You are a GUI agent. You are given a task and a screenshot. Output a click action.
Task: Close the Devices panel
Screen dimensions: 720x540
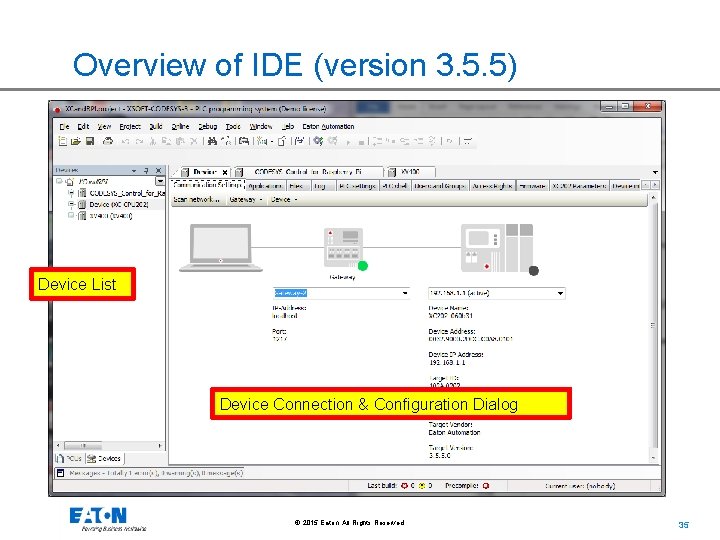coord(158,170)
